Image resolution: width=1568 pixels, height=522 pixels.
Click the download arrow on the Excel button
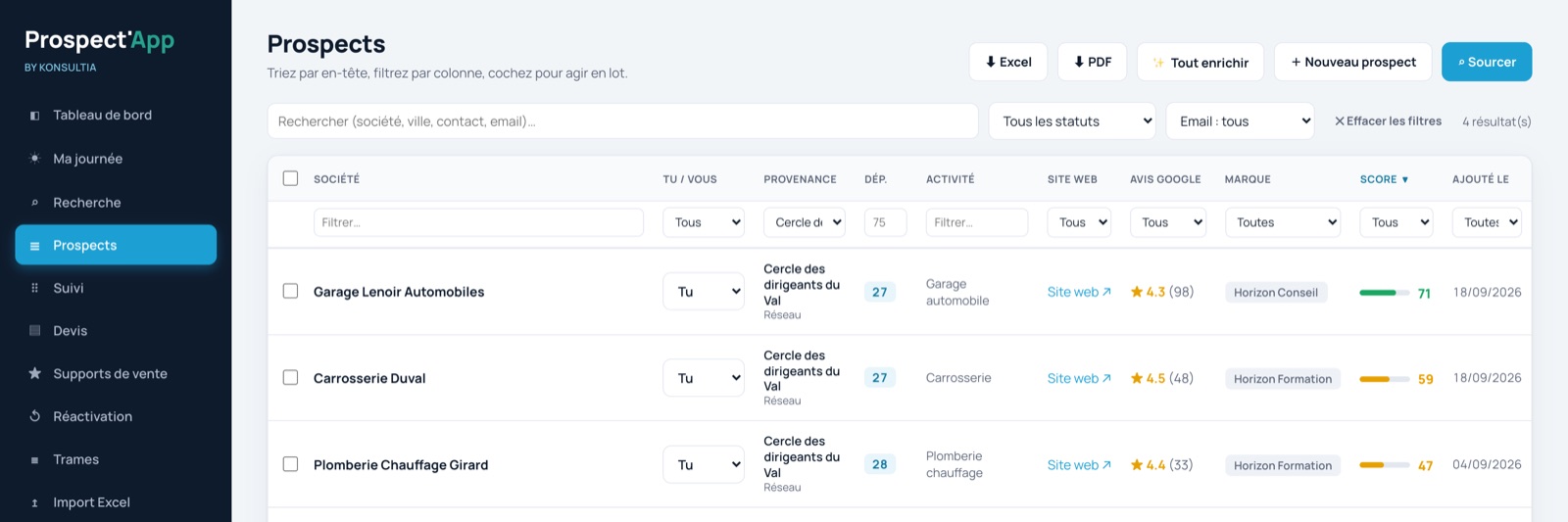tap(991, 62)
